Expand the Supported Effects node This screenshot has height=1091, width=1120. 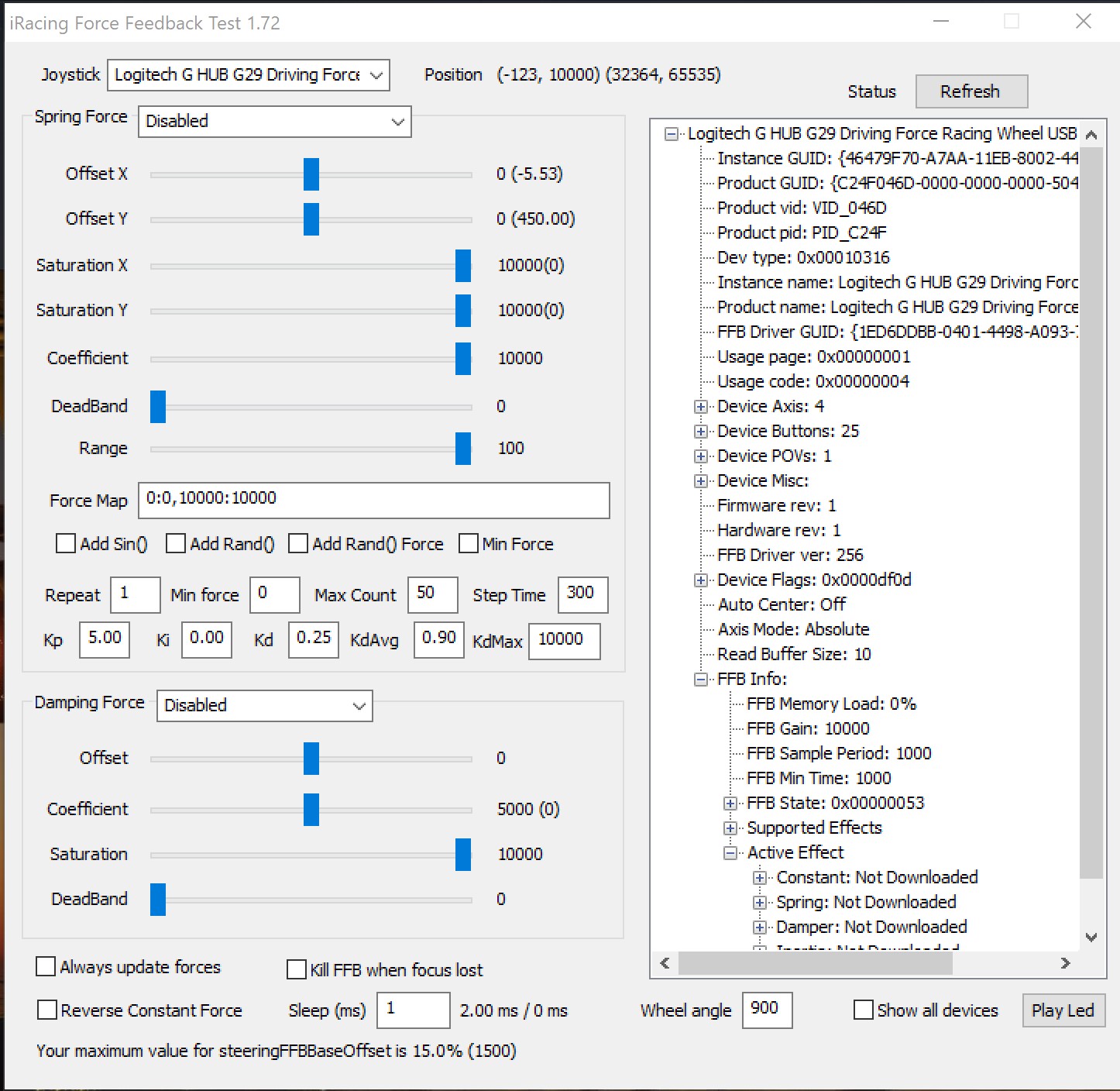(x=730, y=828)
